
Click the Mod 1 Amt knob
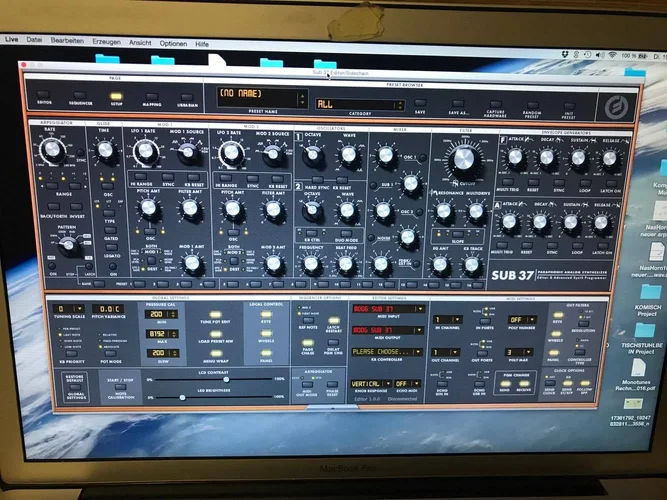(x=192, y=263)
